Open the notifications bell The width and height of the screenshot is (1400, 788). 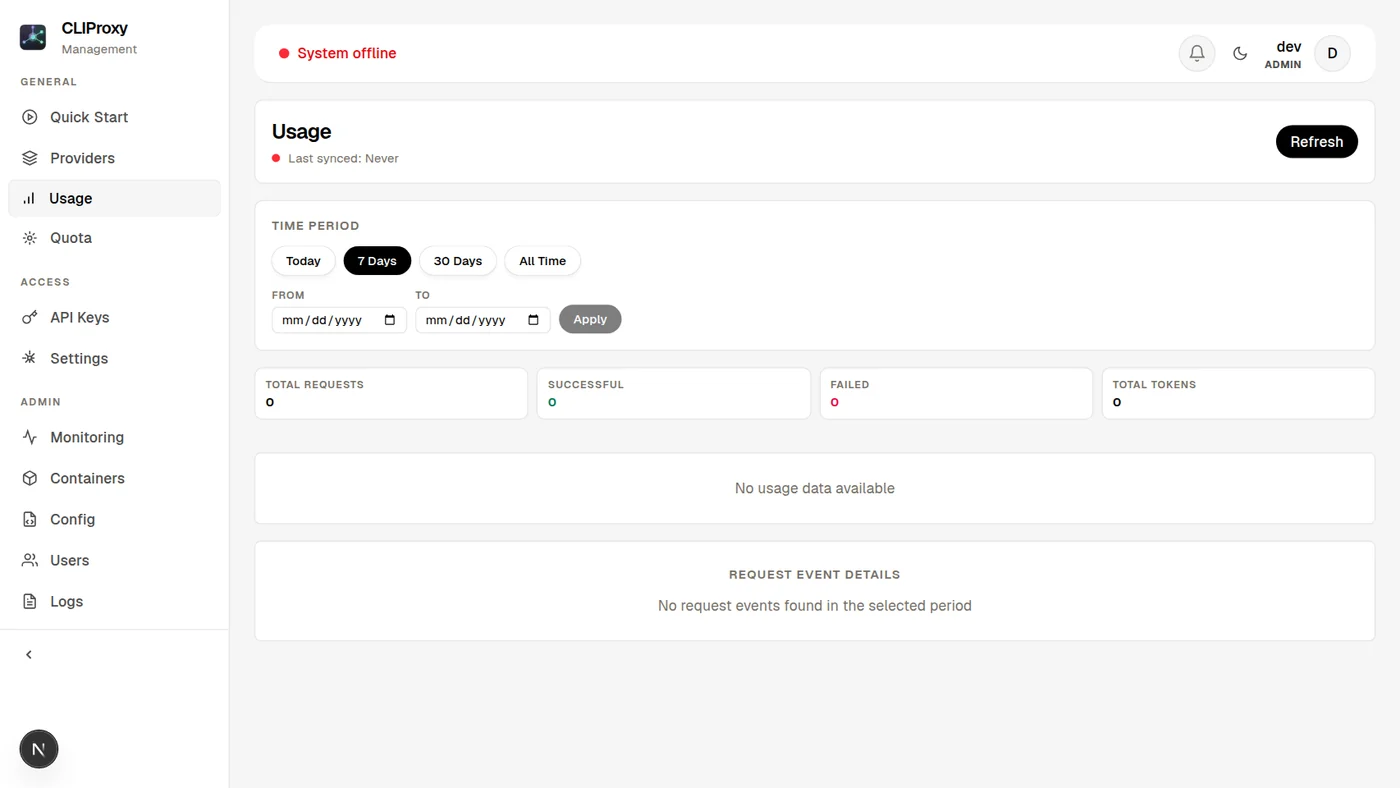click(x=1197, y=53)
